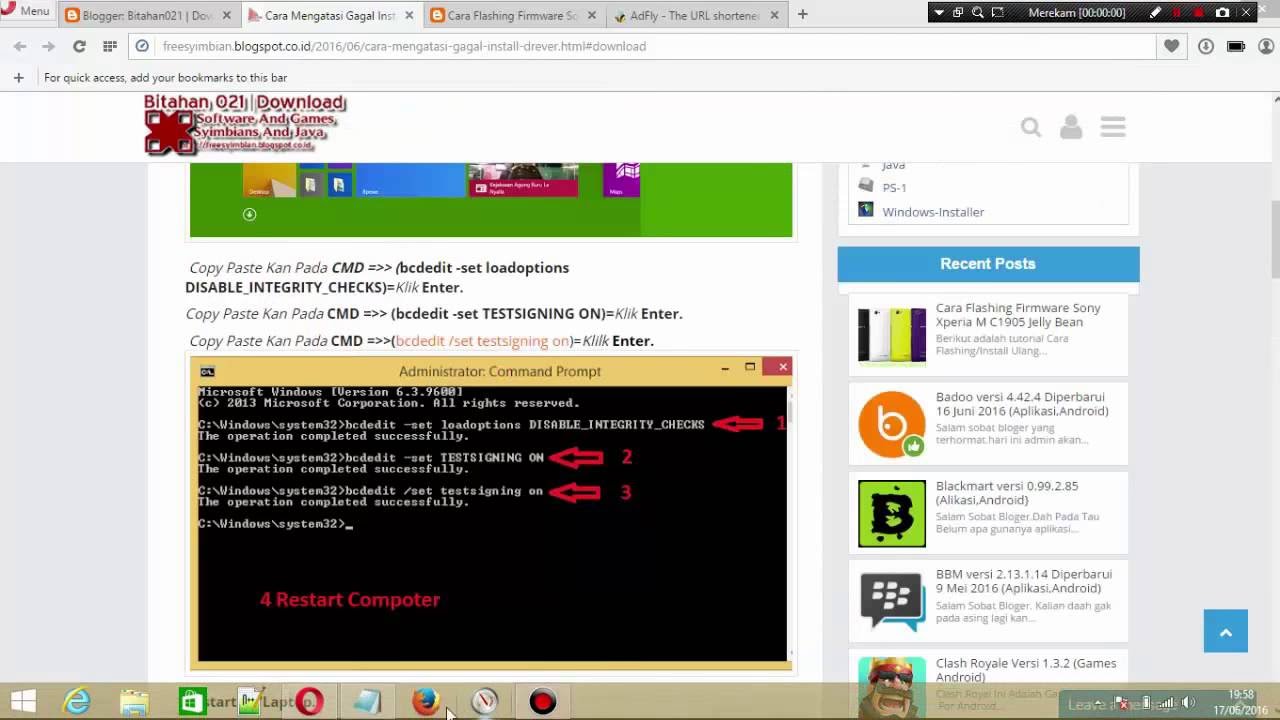This screenshot has height=720, width=1280.
Task: Open the Opera Menu button
Action: click(27, 11)
